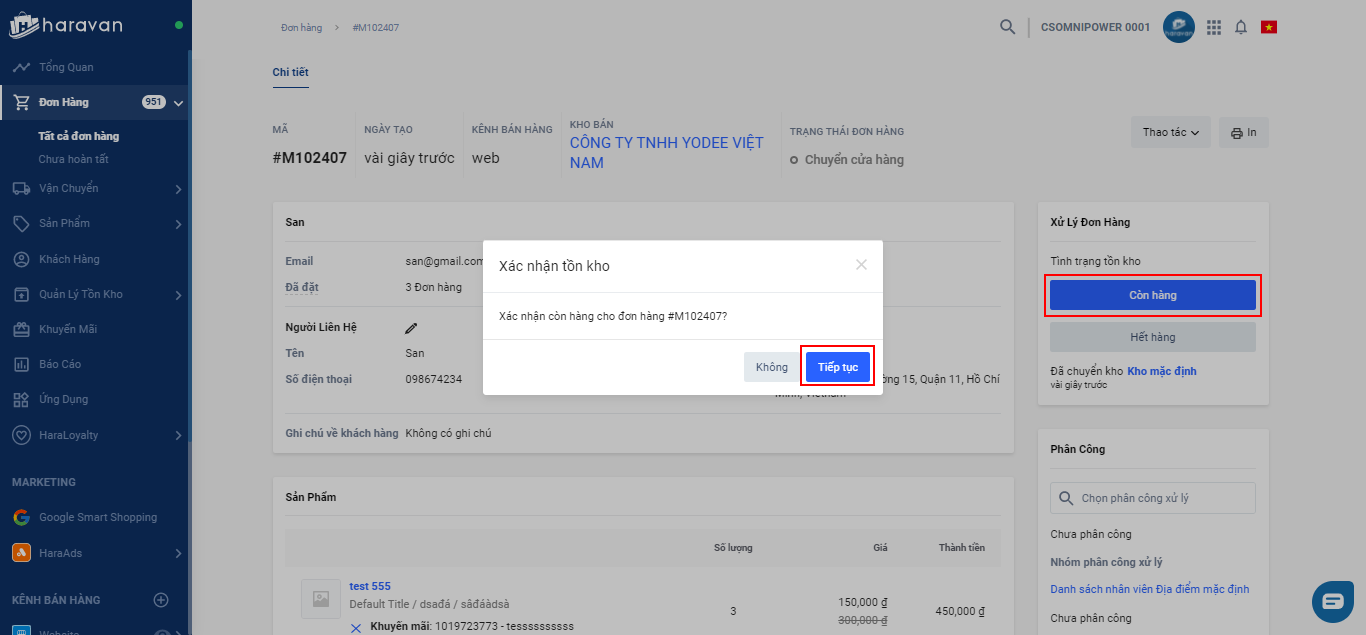Edit Người Liên Hệ pencil icon
Screen dimensions: 1366x635
coord(411,328)
